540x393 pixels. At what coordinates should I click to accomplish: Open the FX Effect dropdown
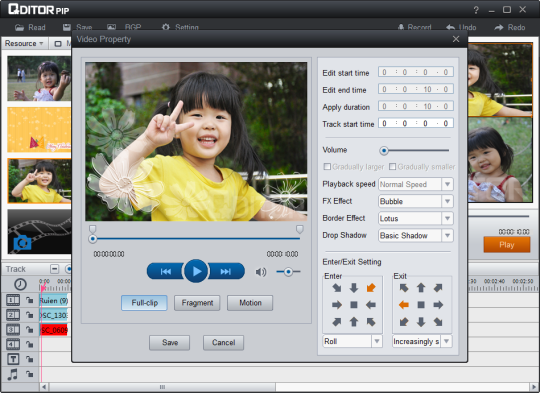coord(447,201)
